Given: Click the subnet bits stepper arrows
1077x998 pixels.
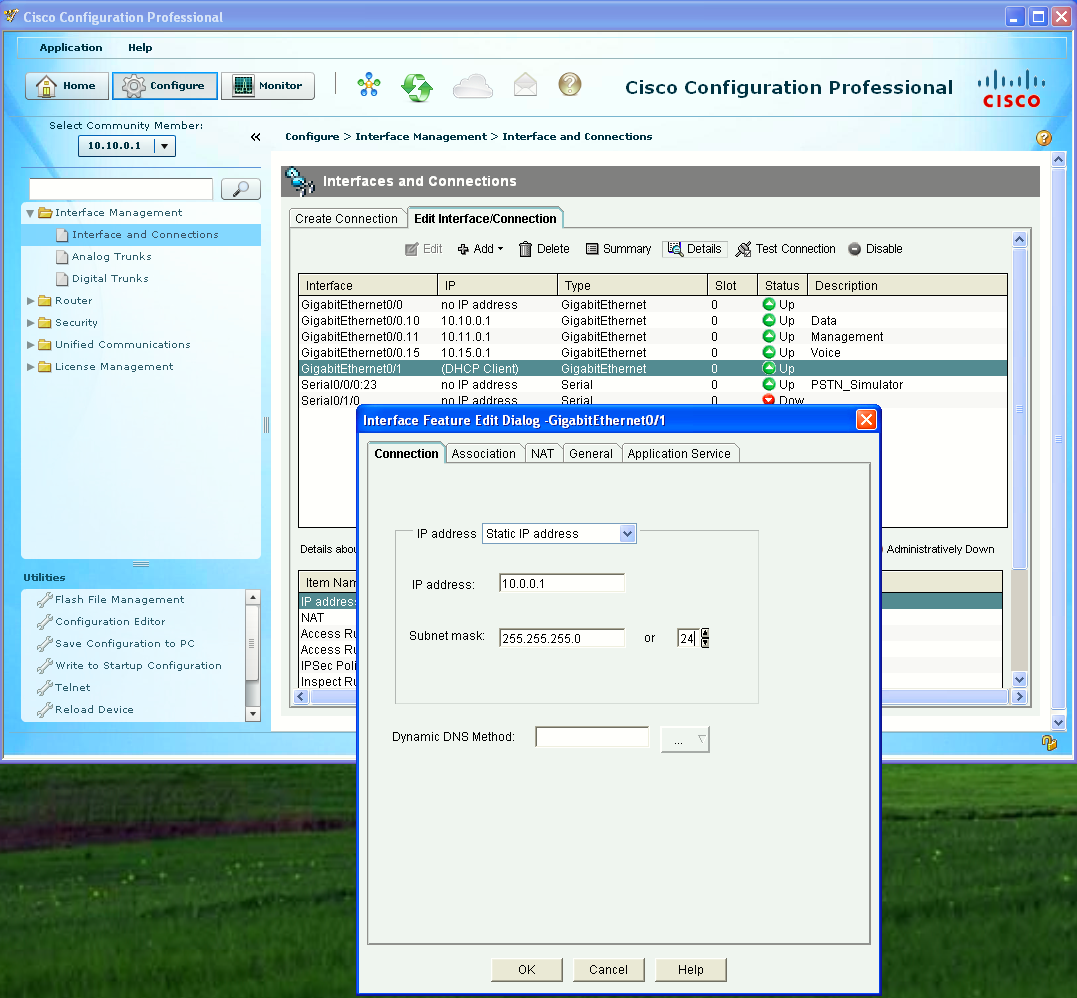Looking at the screenshot, I should (705, 638).
